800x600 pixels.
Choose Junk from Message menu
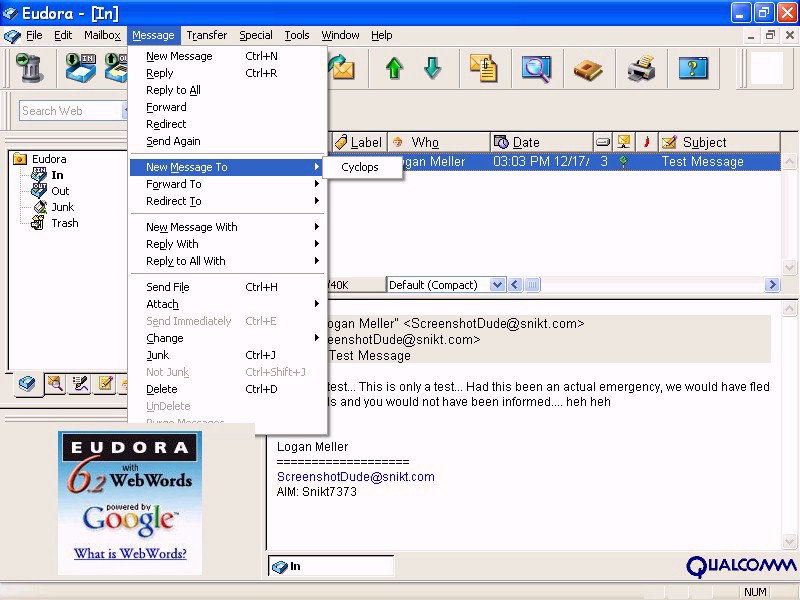[228, 355]
